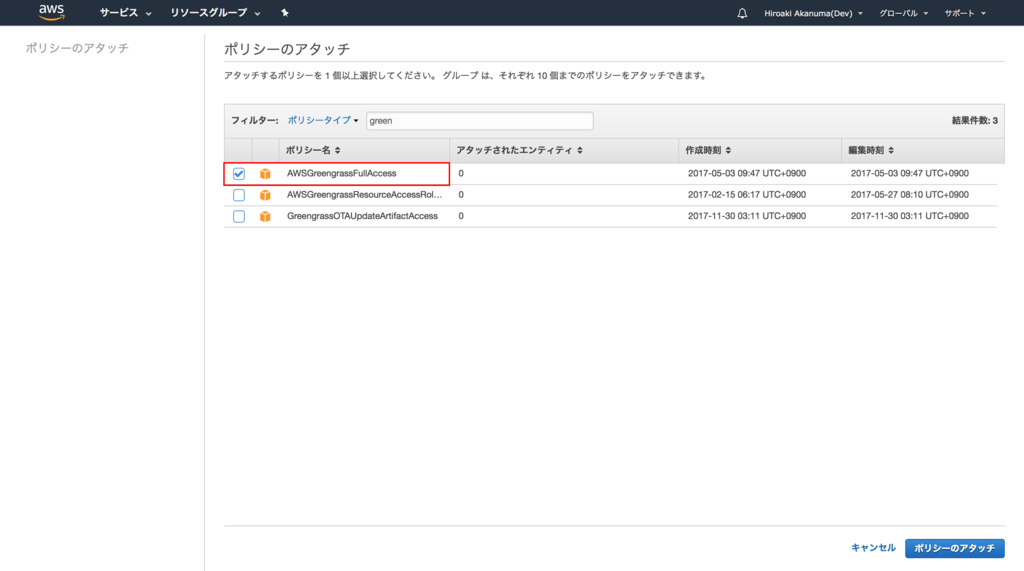Sort by 編集時刻 column
The width and height of the screenshot is (1024, 571).
pos(871,150)
